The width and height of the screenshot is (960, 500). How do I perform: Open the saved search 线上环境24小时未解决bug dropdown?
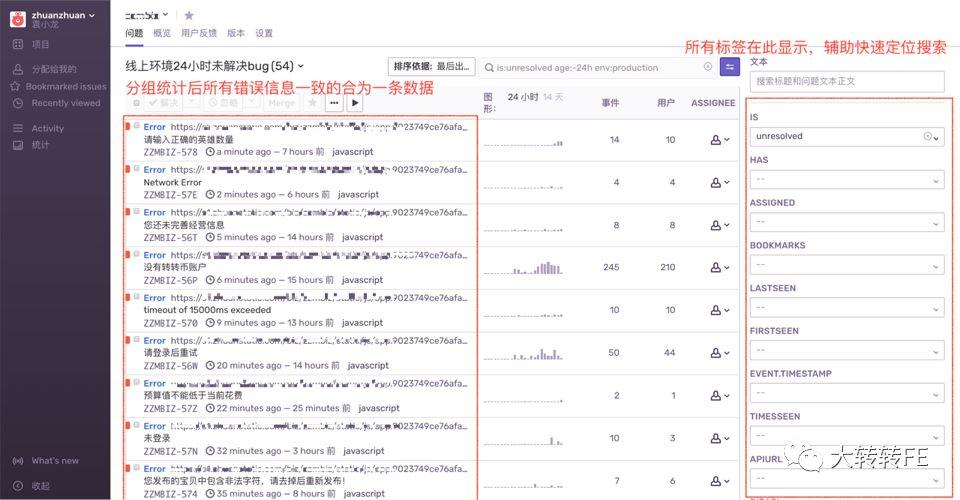click(x=215, y=65)
